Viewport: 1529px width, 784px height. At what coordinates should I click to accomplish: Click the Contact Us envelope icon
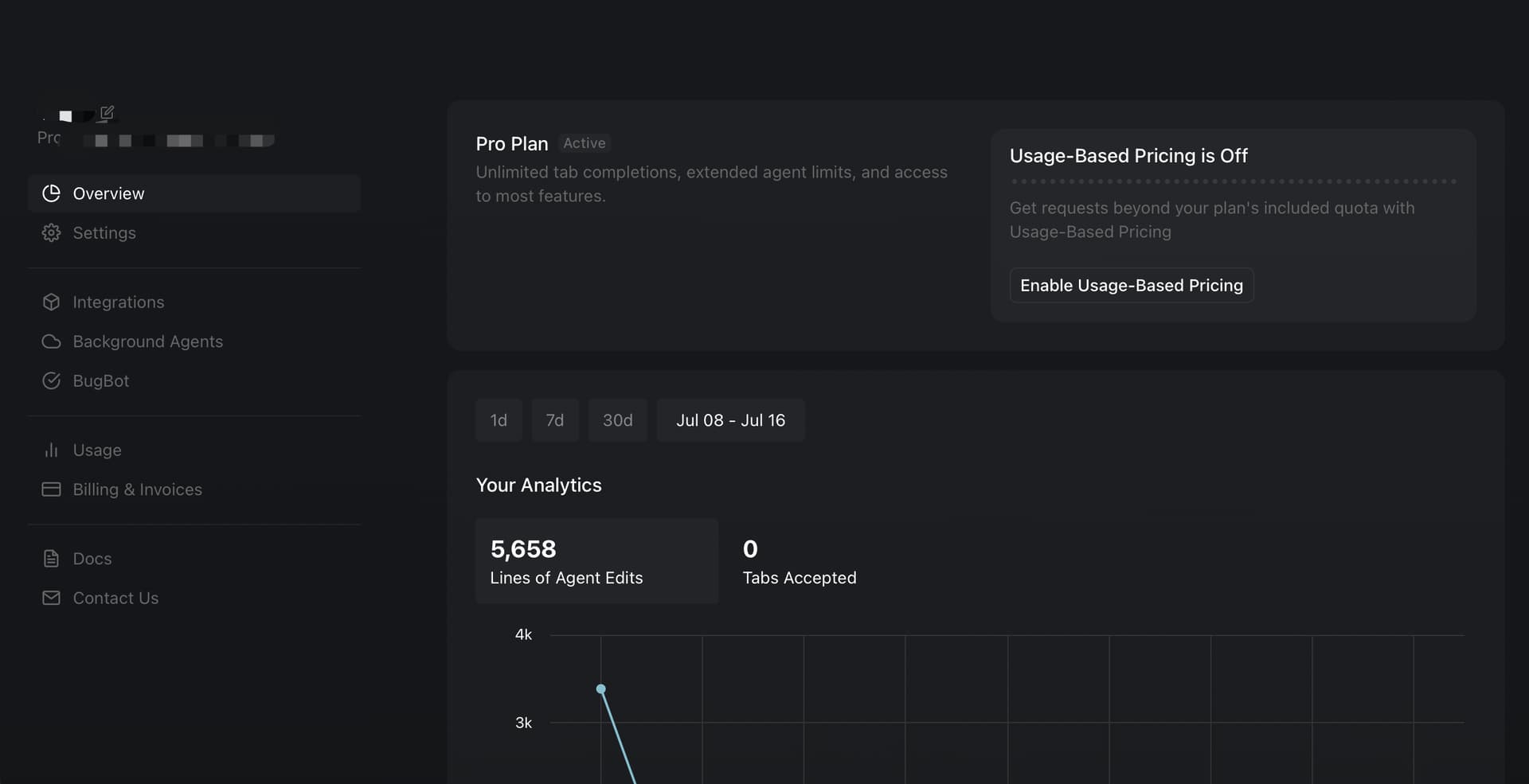[x=51, y=598]
